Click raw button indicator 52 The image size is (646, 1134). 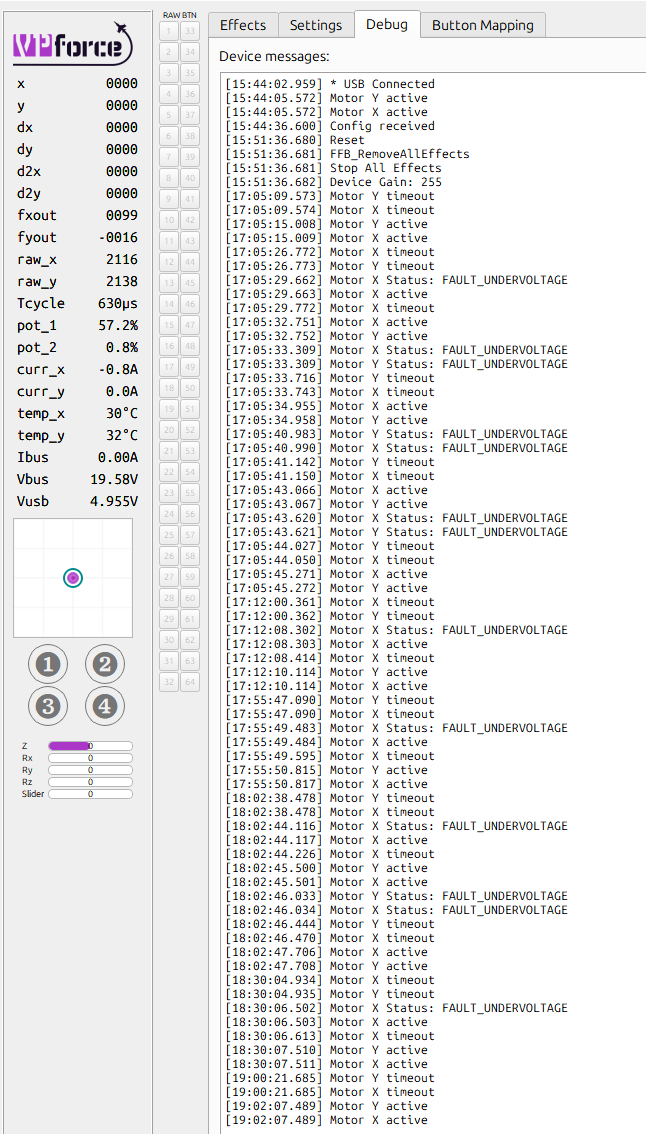click(x=190, y=430)
